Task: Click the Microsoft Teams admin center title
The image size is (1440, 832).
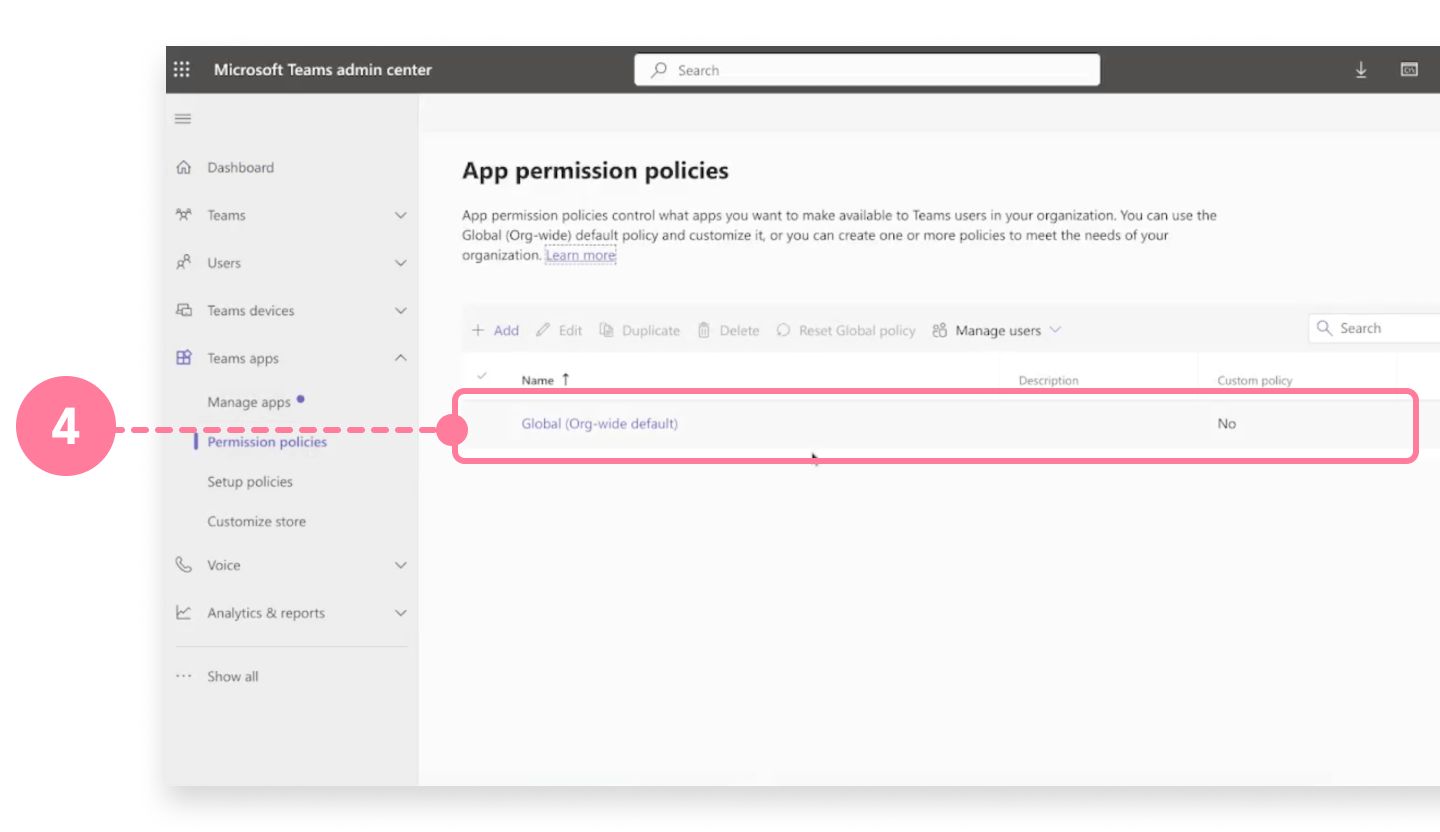Action: 323,70
